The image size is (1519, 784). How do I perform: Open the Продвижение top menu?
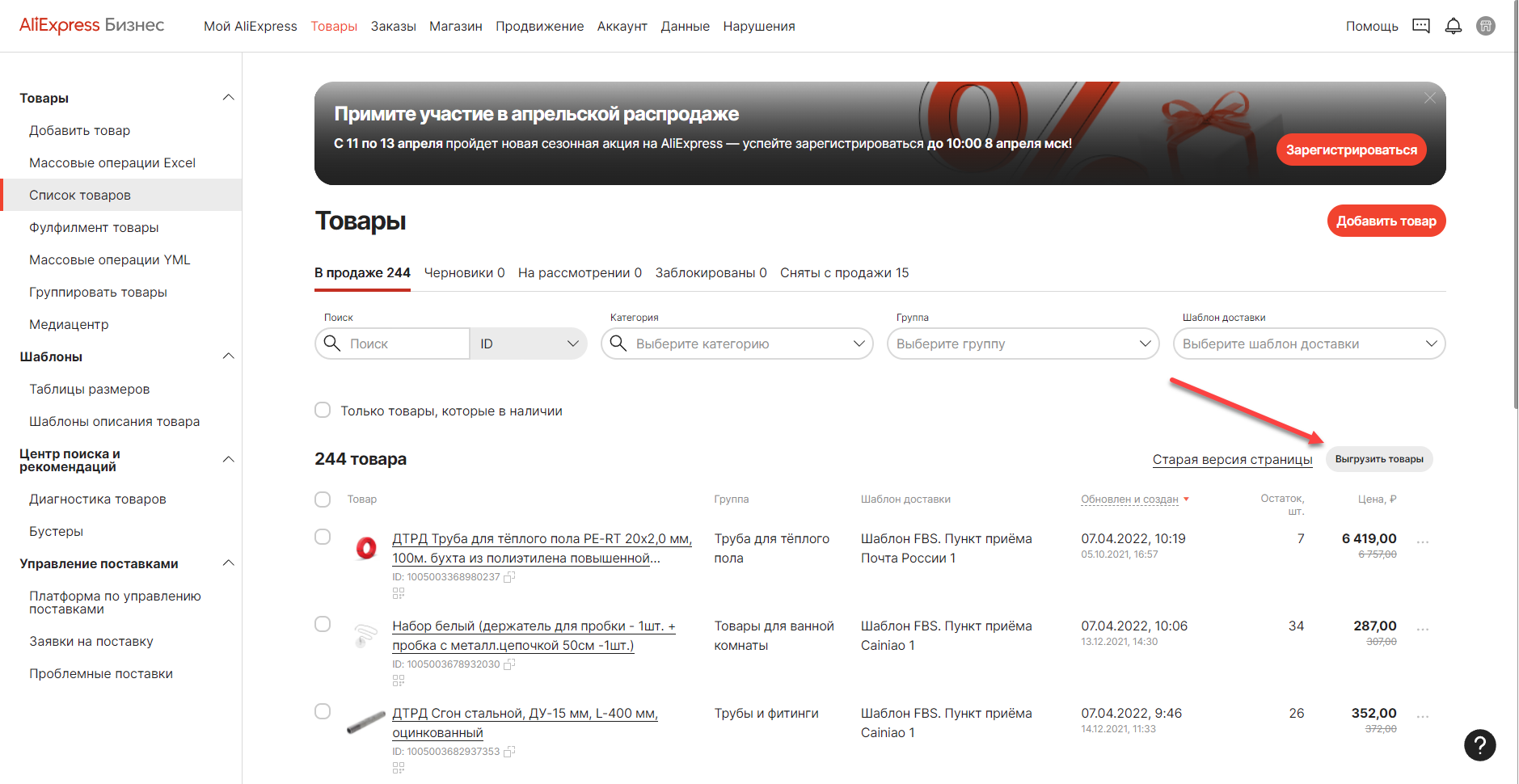point(540,26)
